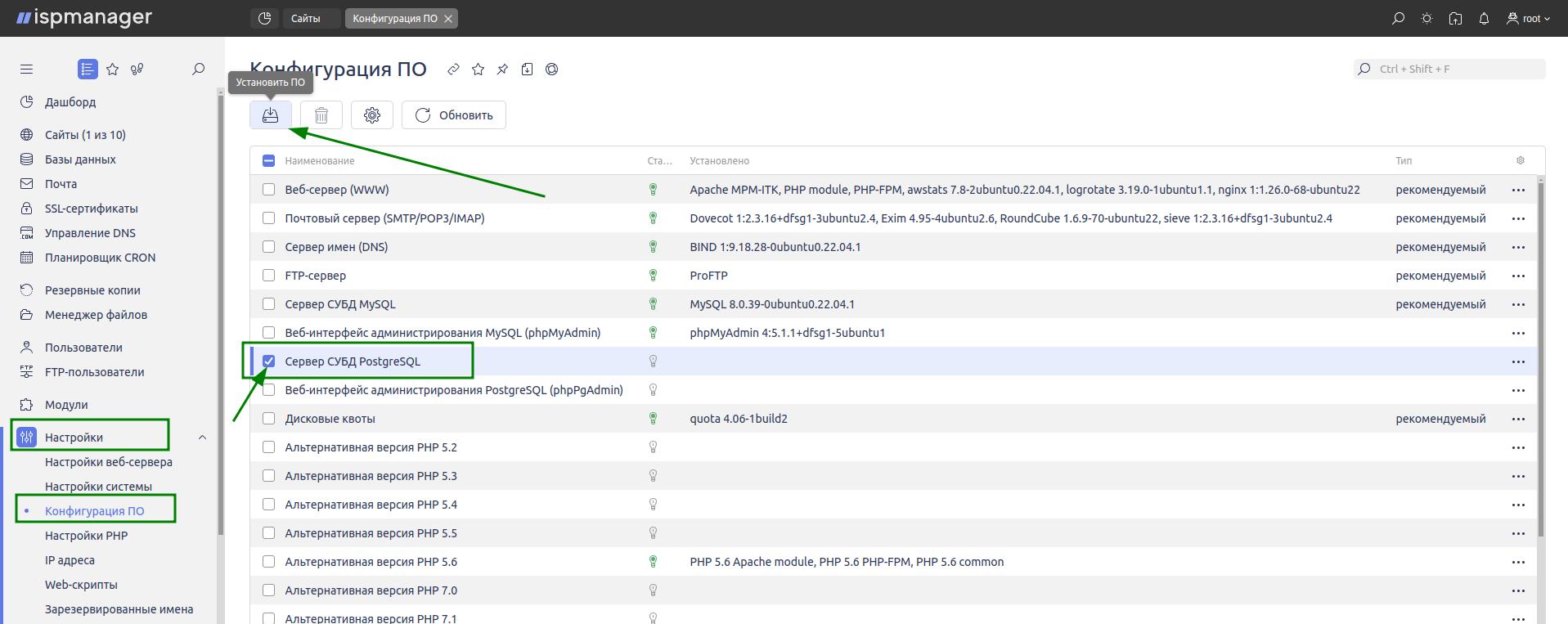1568x624 pixels.
Task: Open Планировщик CRON in the sidebar
Action: (x=100, y=258)
